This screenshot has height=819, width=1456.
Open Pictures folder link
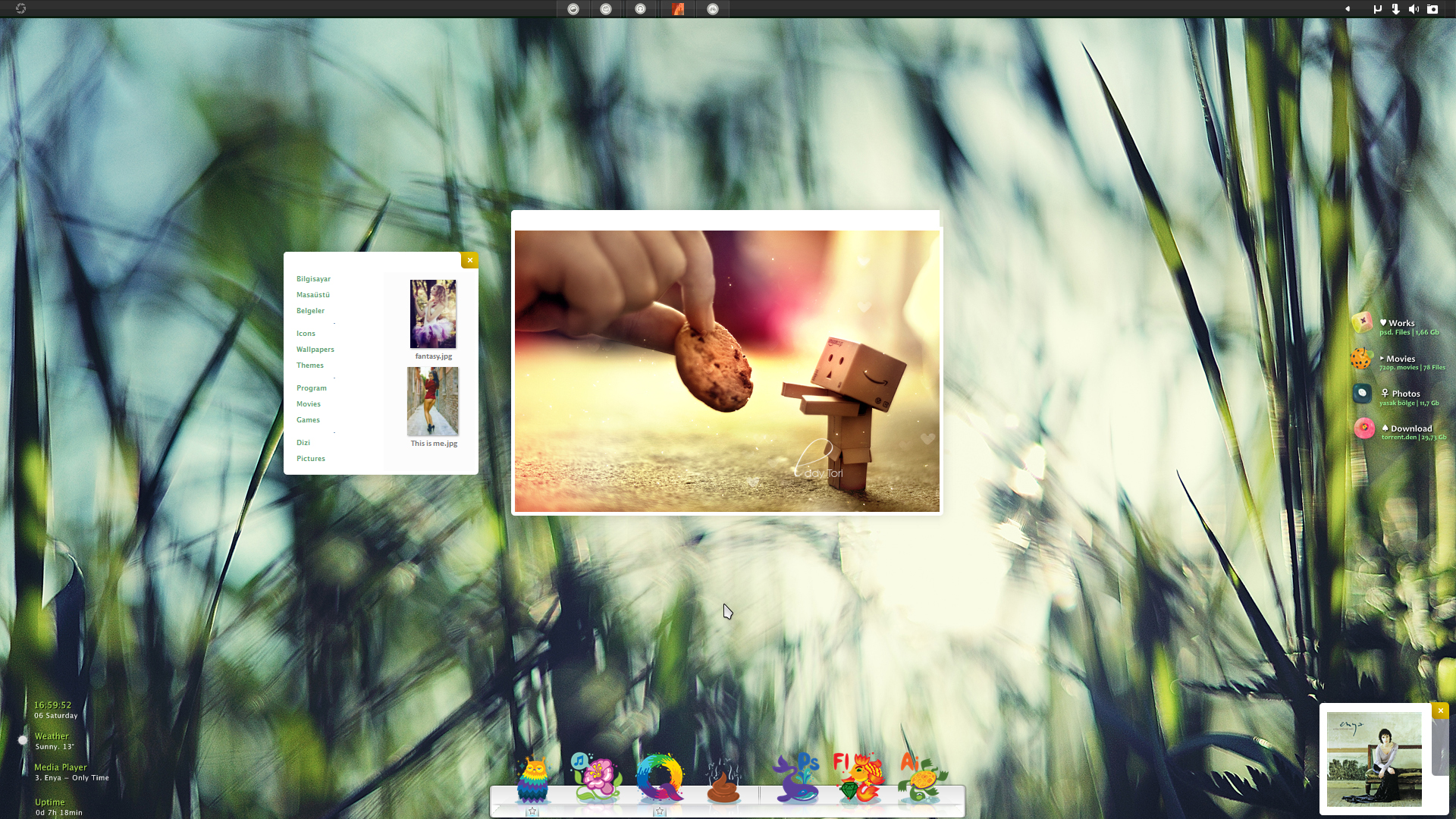[x=311, y=459]
